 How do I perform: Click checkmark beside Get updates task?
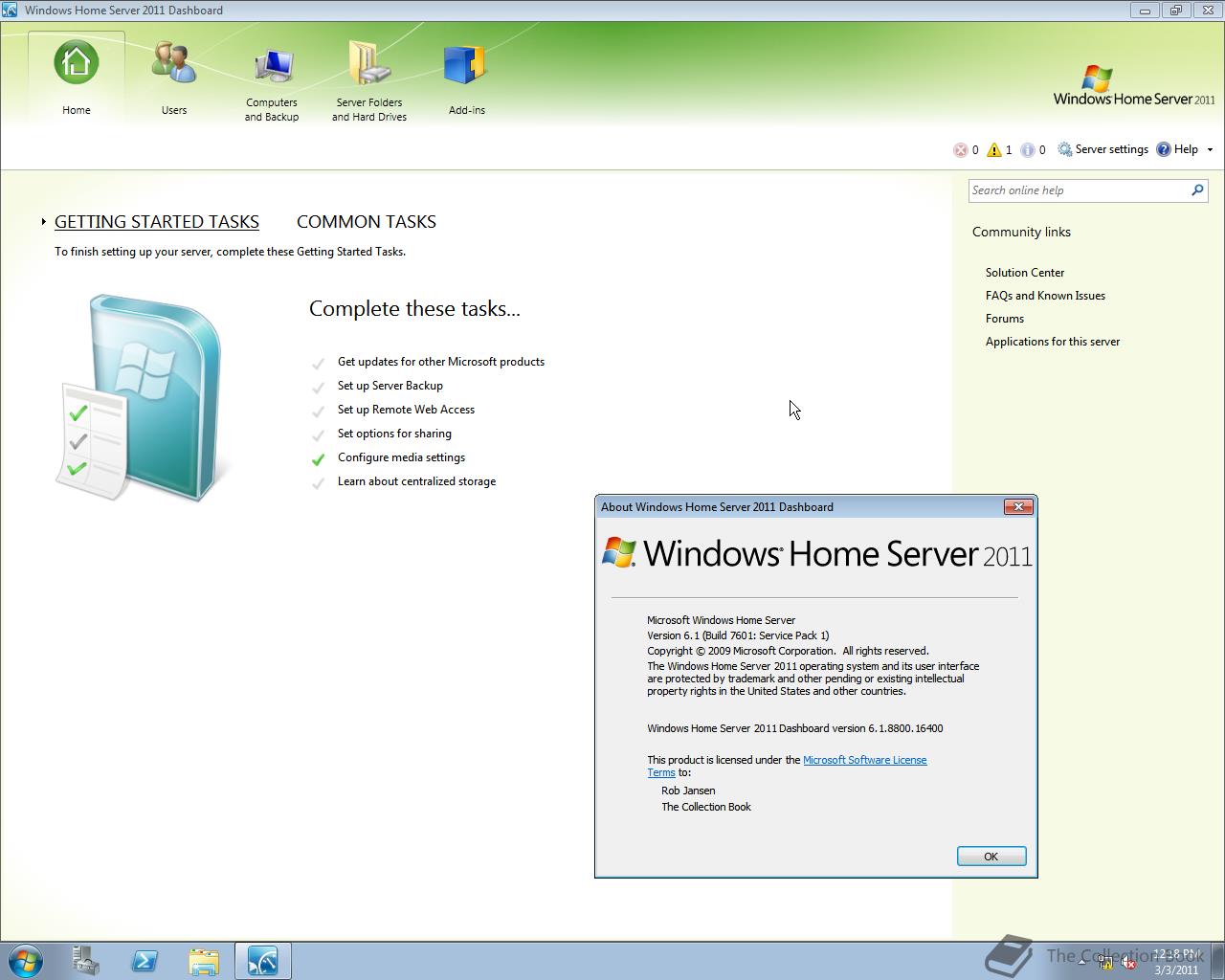[x=319, y=363]
